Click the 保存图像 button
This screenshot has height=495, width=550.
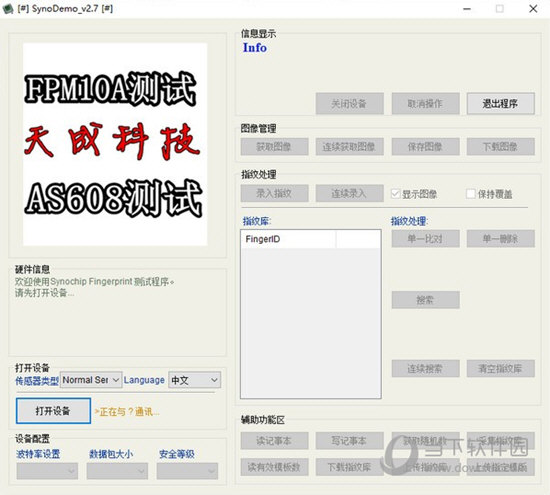coord(425,147)
